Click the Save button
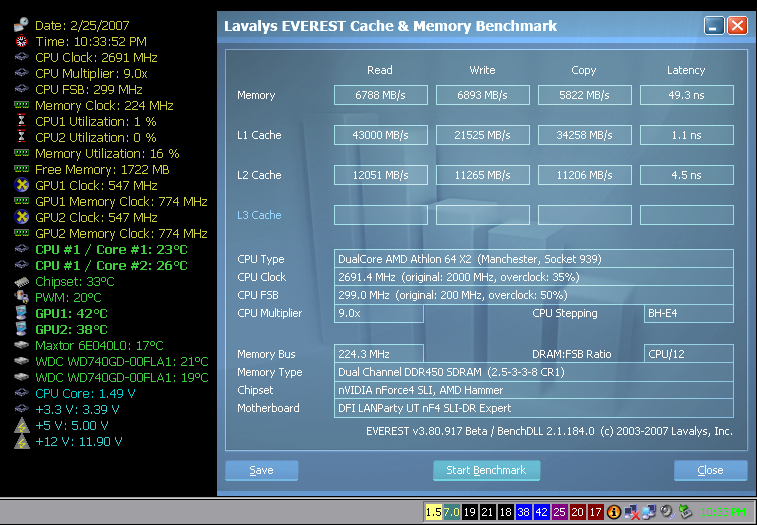This screenshot has height=525, width=757. [261, 470]
